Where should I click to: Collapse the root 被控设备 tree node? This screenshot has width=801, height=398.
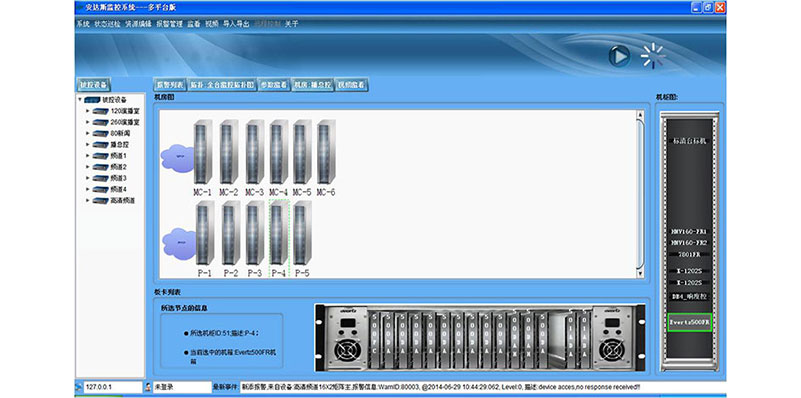point(79,100)
